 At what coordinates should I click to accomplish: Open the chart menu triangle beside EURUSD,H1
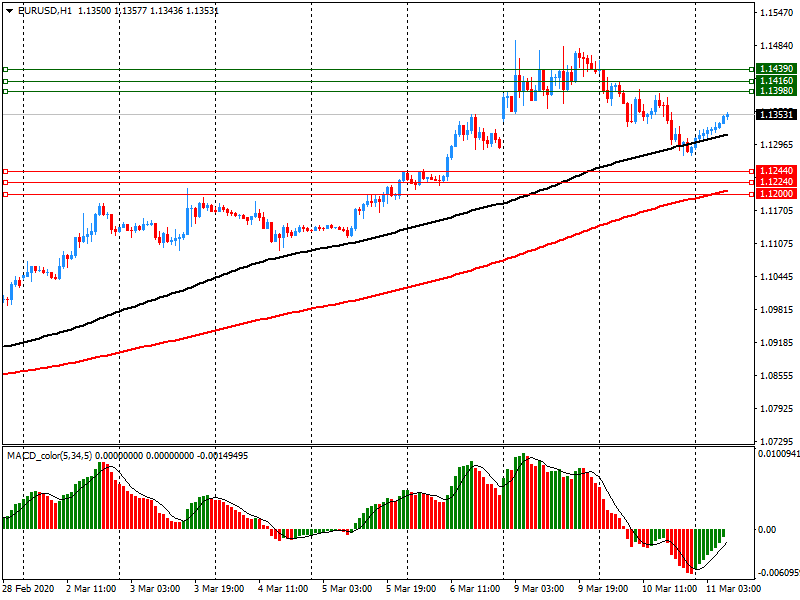9,10
